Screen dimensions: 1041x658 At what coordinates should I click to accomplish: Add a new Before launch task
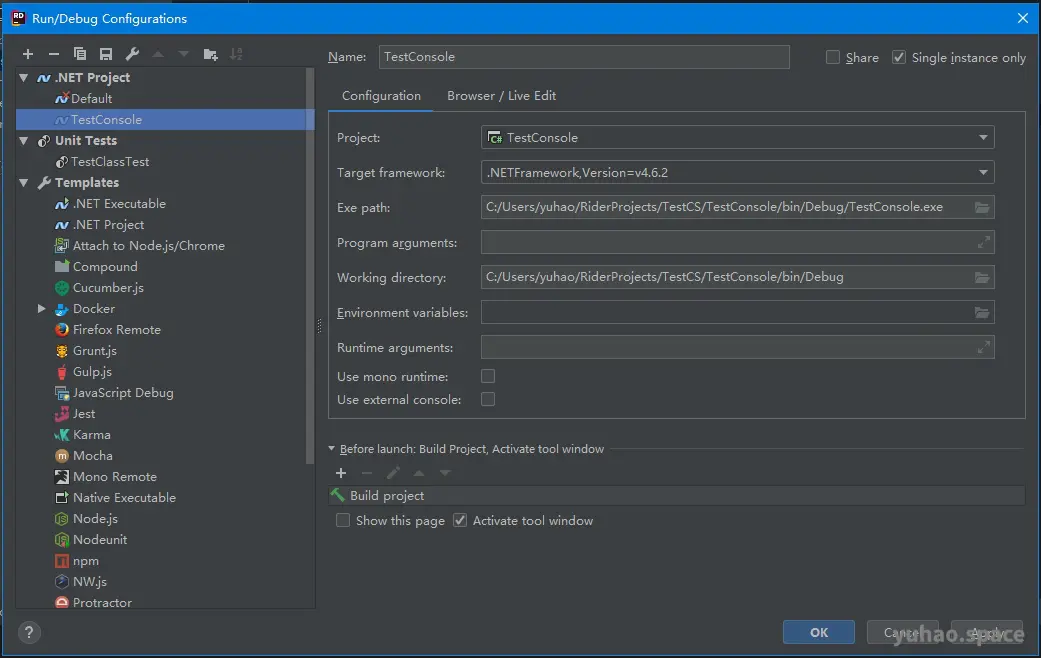(x=341, y=472)
